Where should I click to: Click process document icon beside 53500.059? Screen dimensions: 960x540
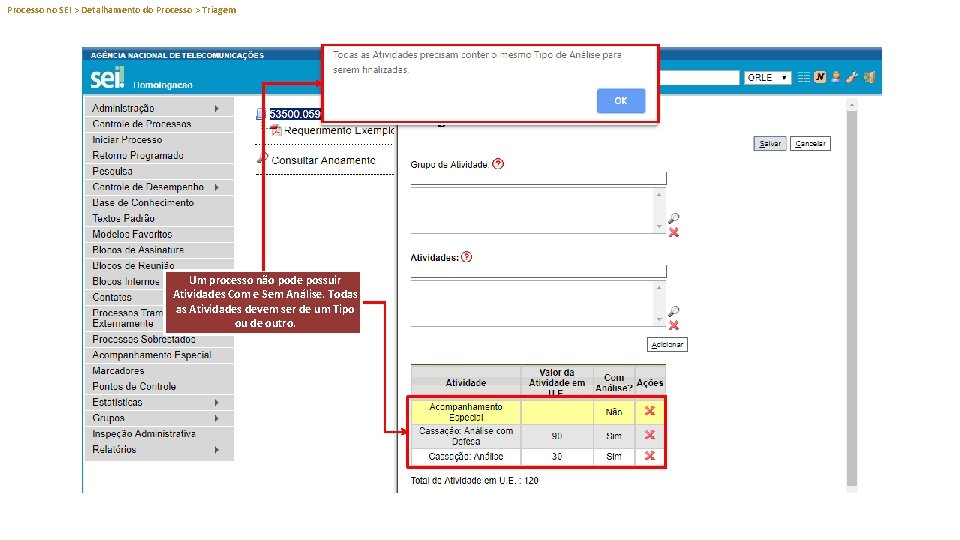coord(261,114)
